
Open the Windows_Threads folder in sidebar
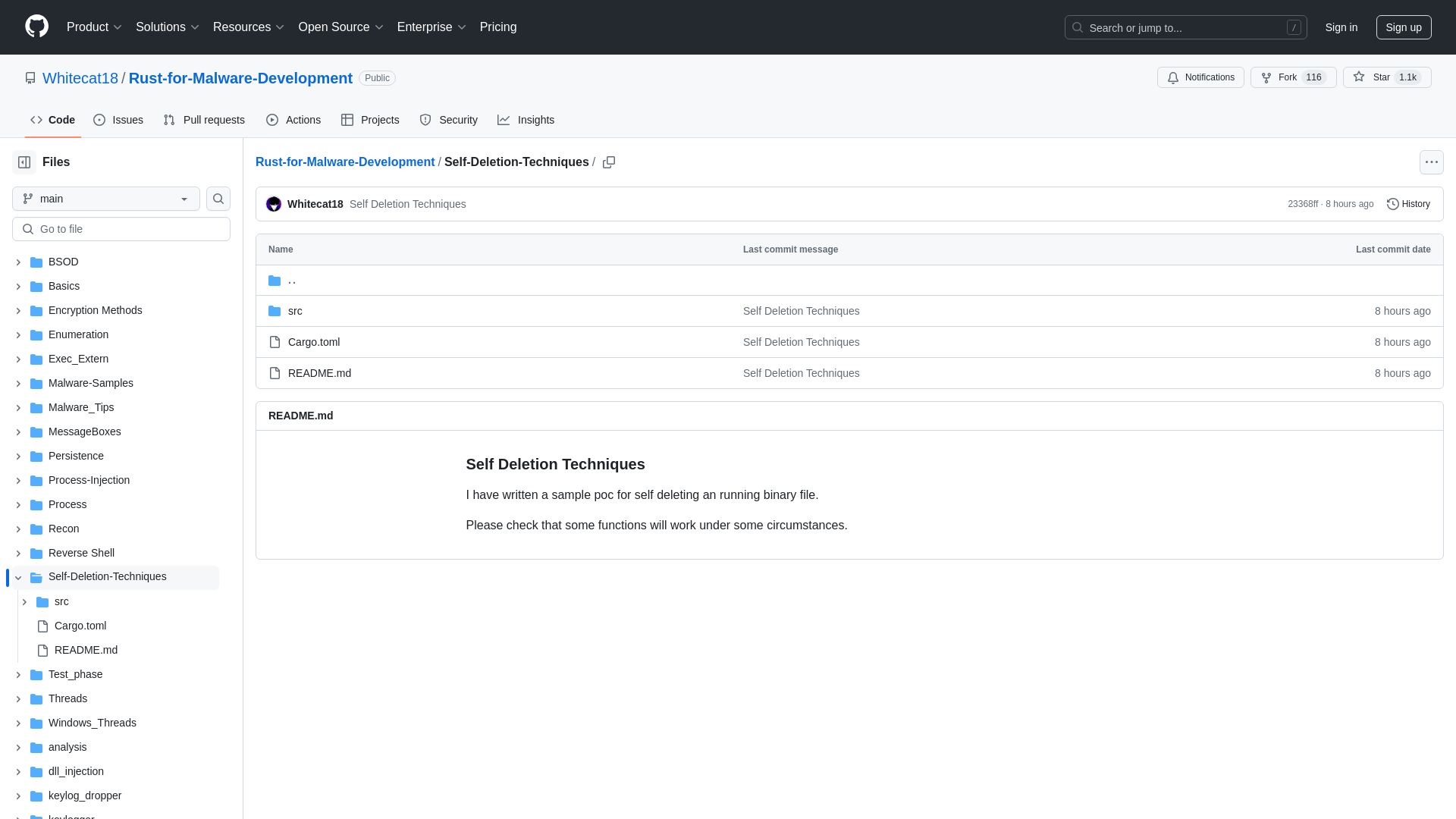pos(93,723)
